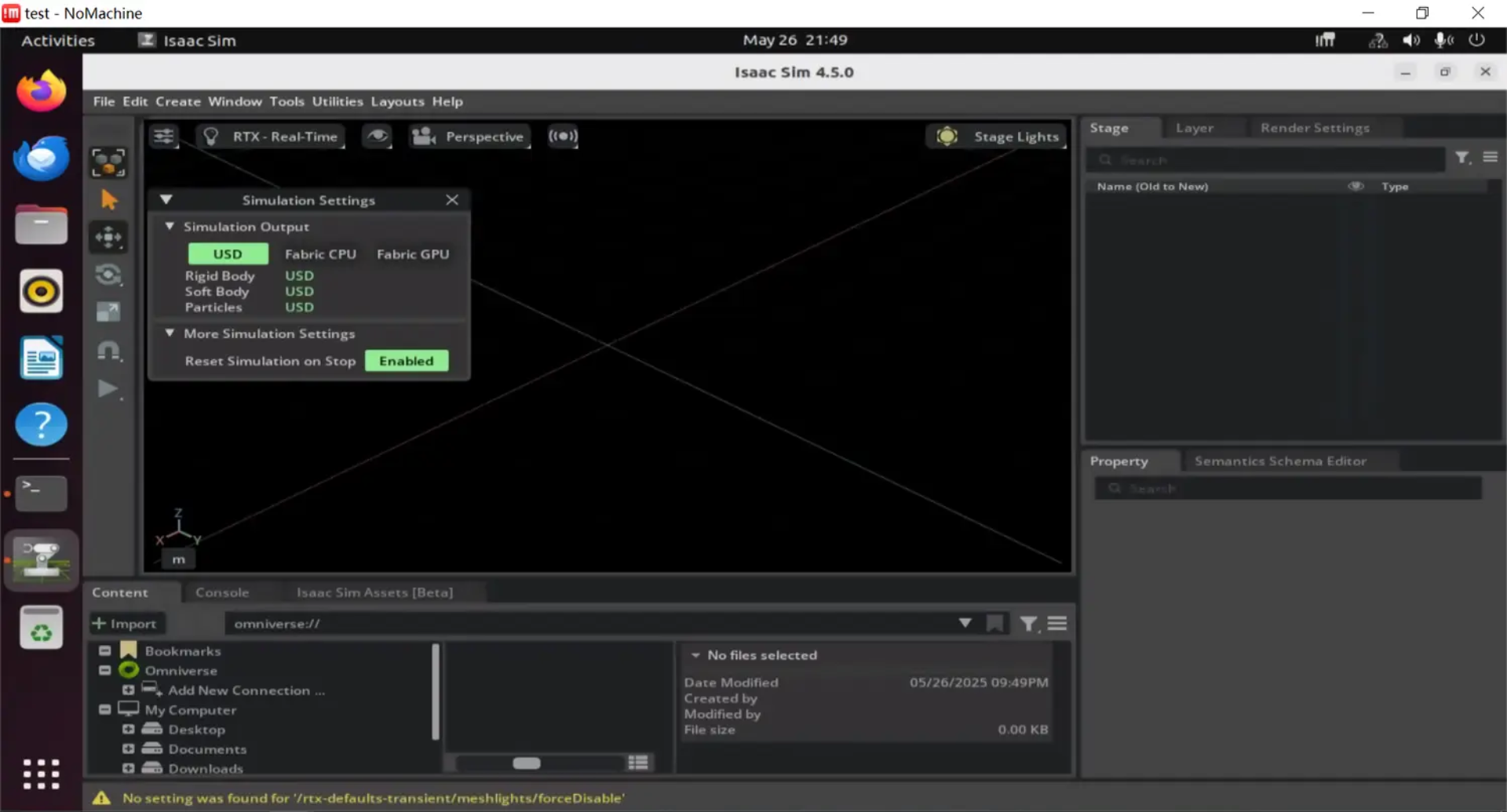
Task: Click the viewport eye visibility icon
Action: click(378, 137)
